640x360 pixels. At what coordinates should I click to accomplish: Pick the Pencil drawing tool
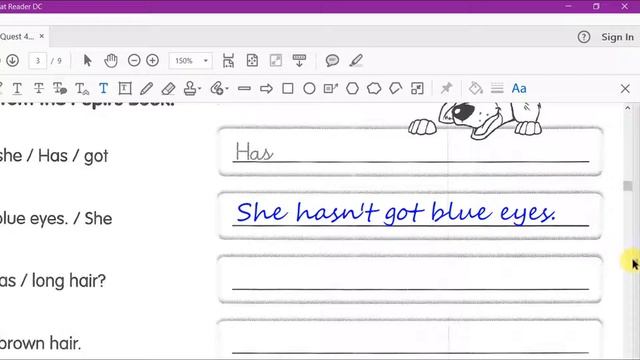coord(147,89)
